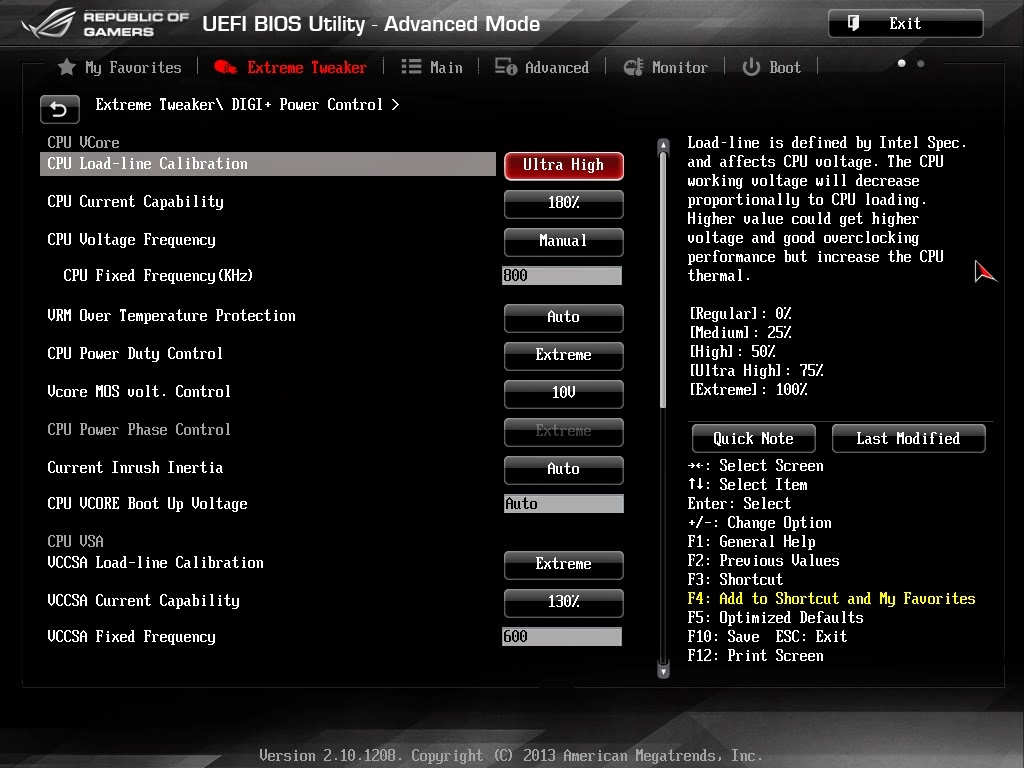Click the Exit button
The height and width of the screenshot is (768, 1024).
906,24
